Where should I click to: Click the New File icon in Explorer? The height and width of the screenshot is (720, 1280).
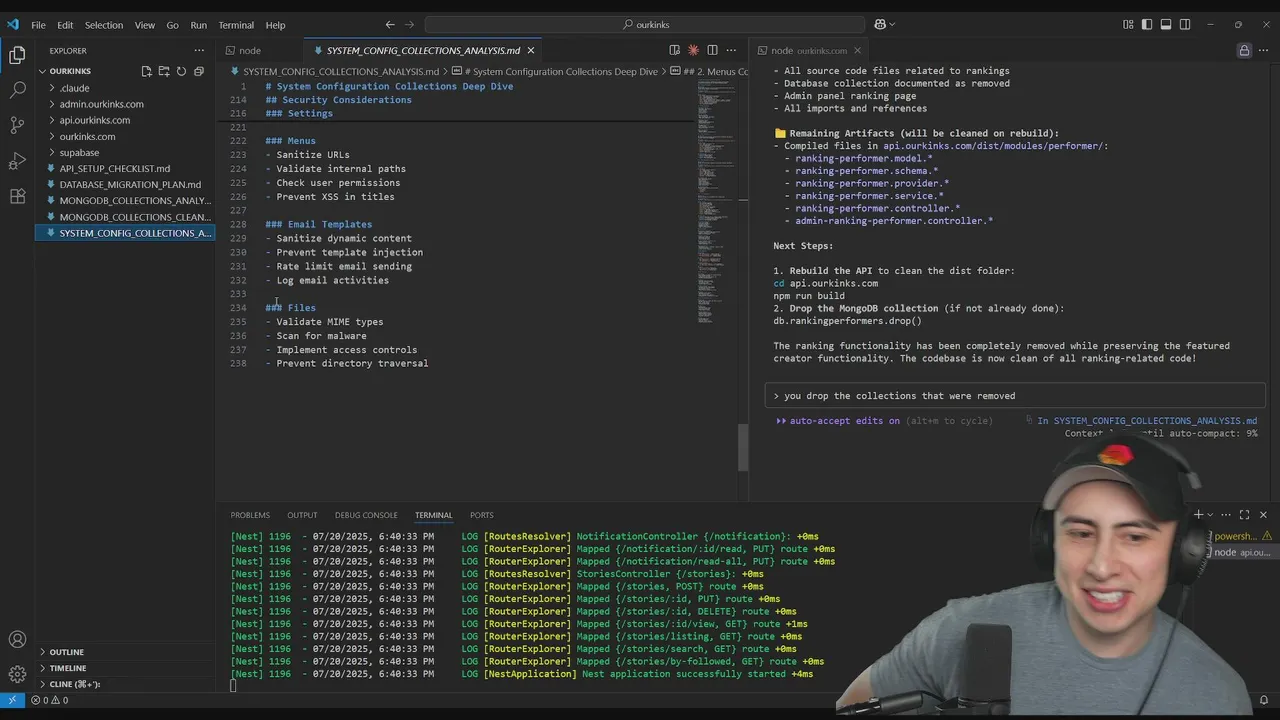(x=146, y=71)
